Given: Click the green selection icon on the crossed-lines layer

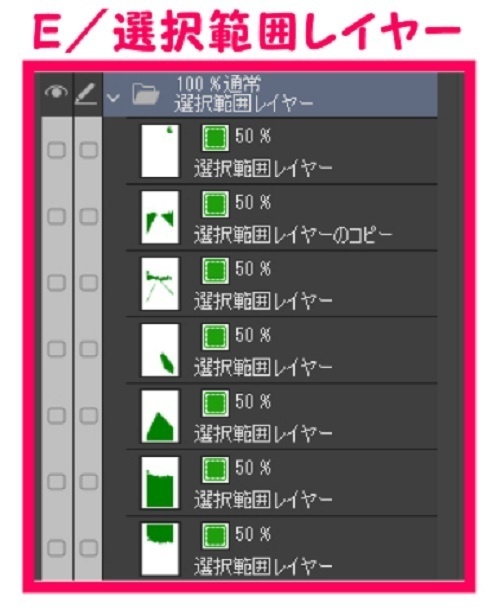Looking at the screenshot, I should 215,270.
